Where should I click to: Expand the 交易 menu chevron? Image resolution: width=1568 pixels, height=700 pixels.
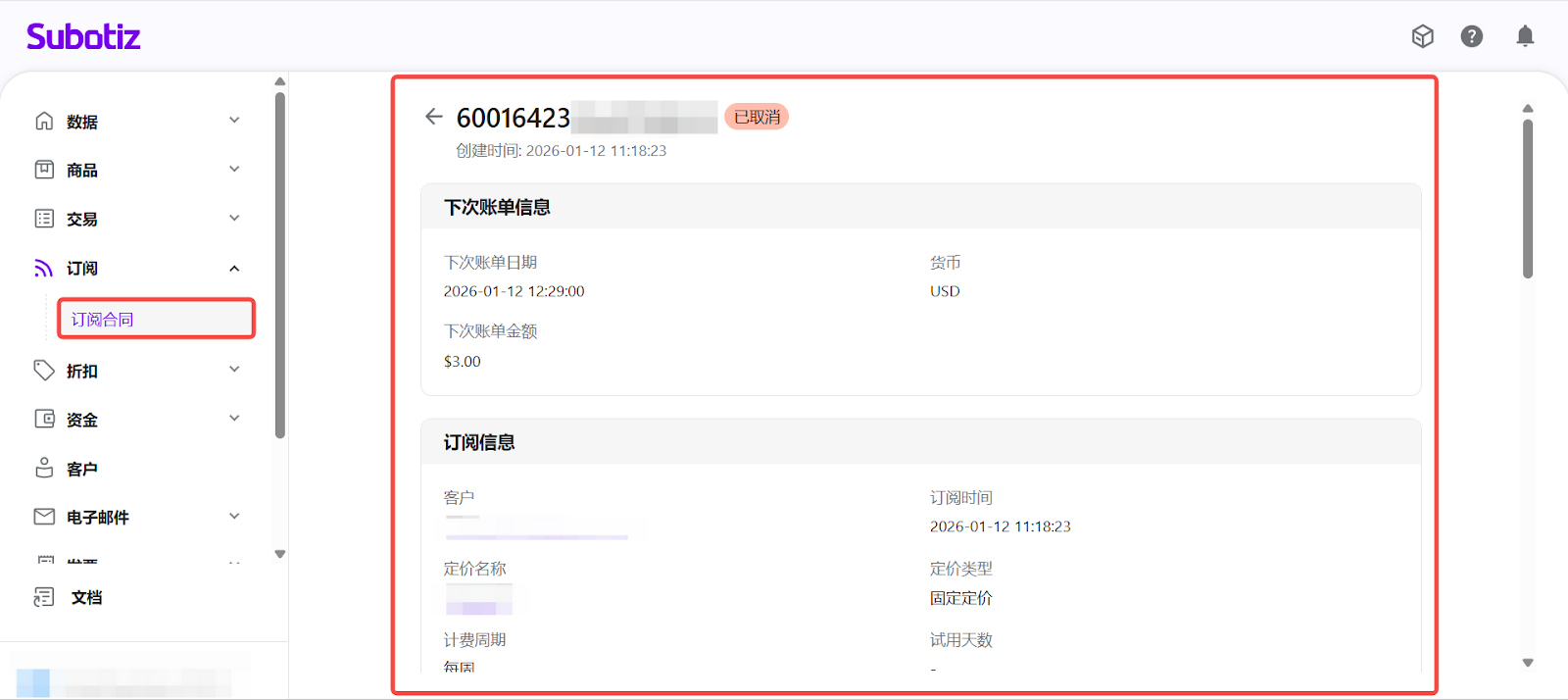coord(234,218)
